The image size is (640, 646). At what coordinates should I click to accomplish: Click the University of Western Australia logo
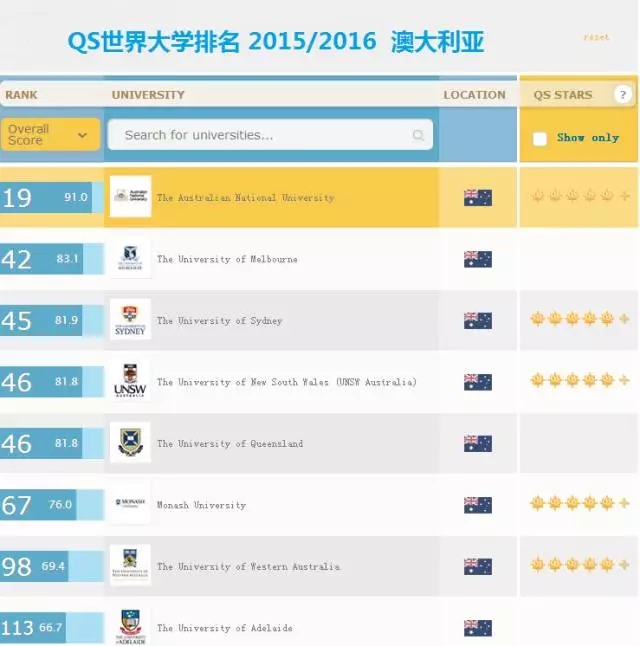[131, 565]
